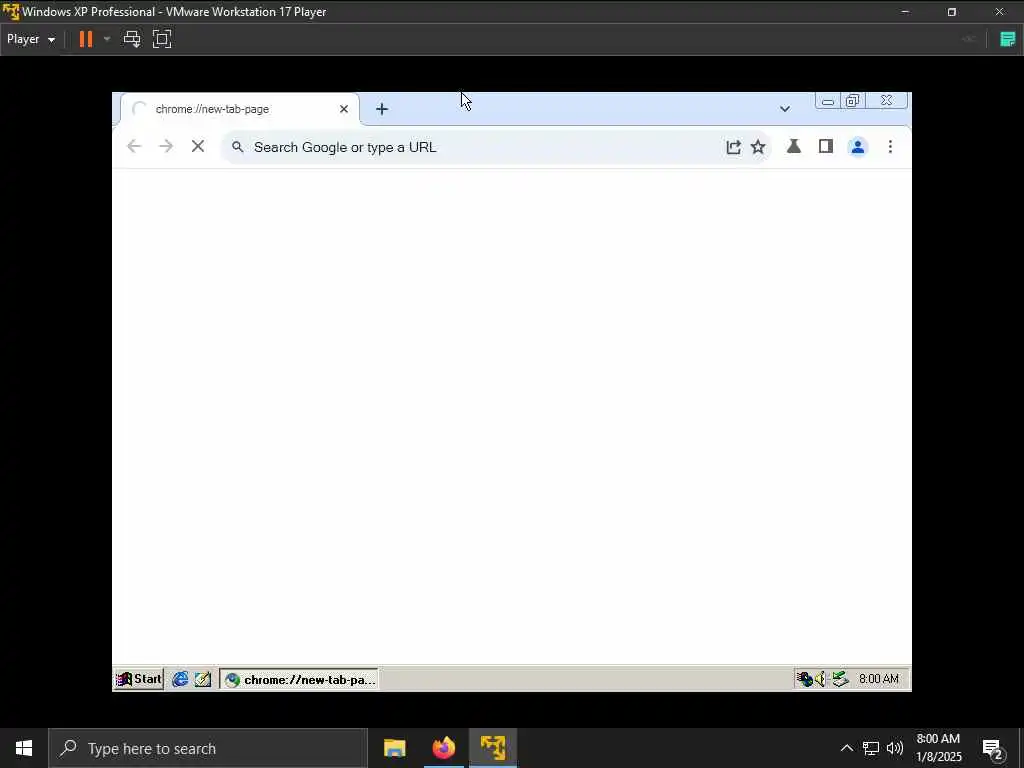Minimize the Chrome window in XP

coord(828,101)
